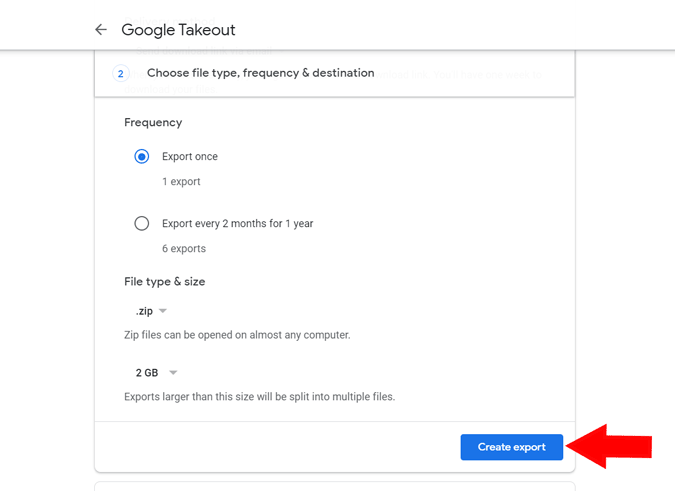Image resolution: width=675 pixels, height=491 pixels.
Task: Click the '6 exports' text
Action: tap(184, 249)
